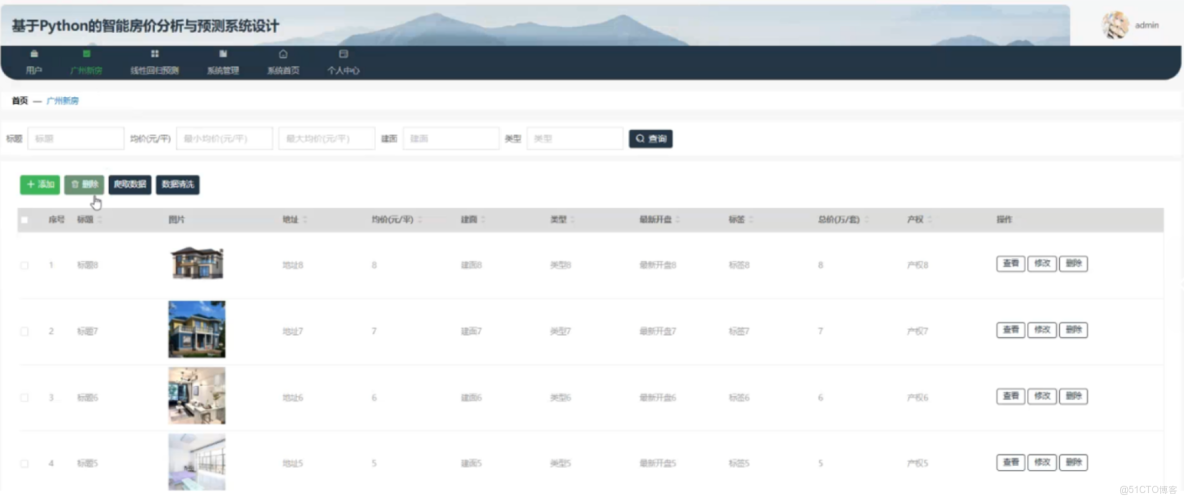
Task: Sort by the 标题 column sort arrows
Action: (x=100, y=220)
